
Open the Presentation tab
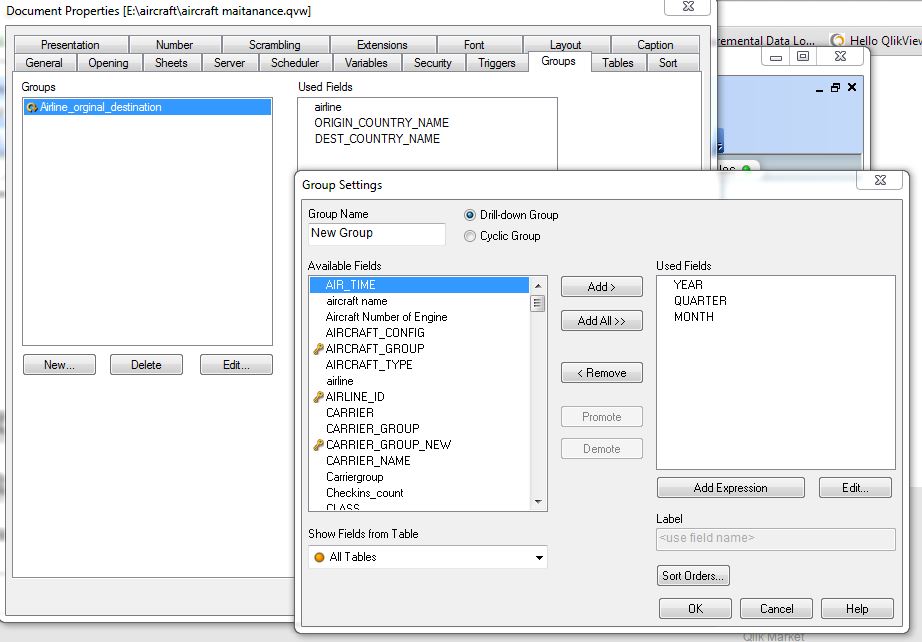[x=70, y=45]
